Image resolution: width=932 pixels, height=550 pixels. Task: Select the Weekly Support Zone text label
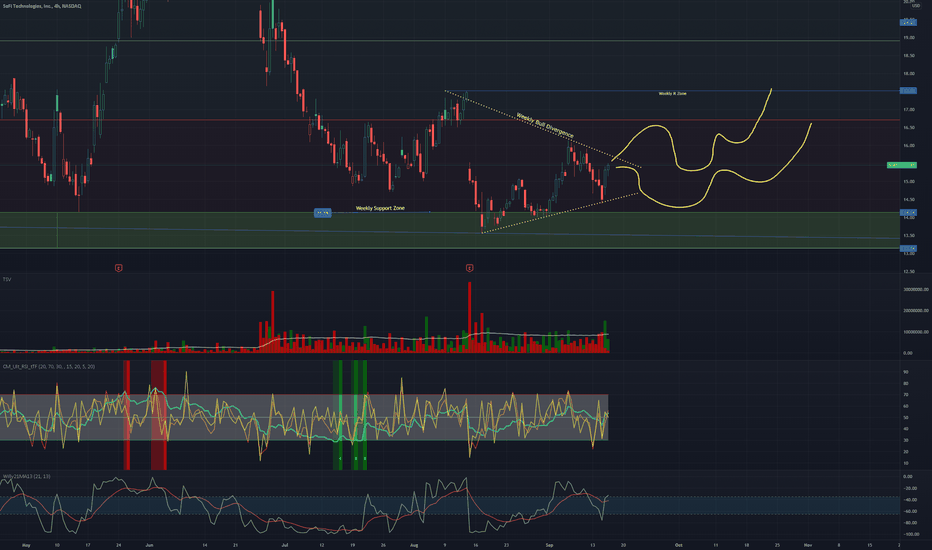coord(380,208)
